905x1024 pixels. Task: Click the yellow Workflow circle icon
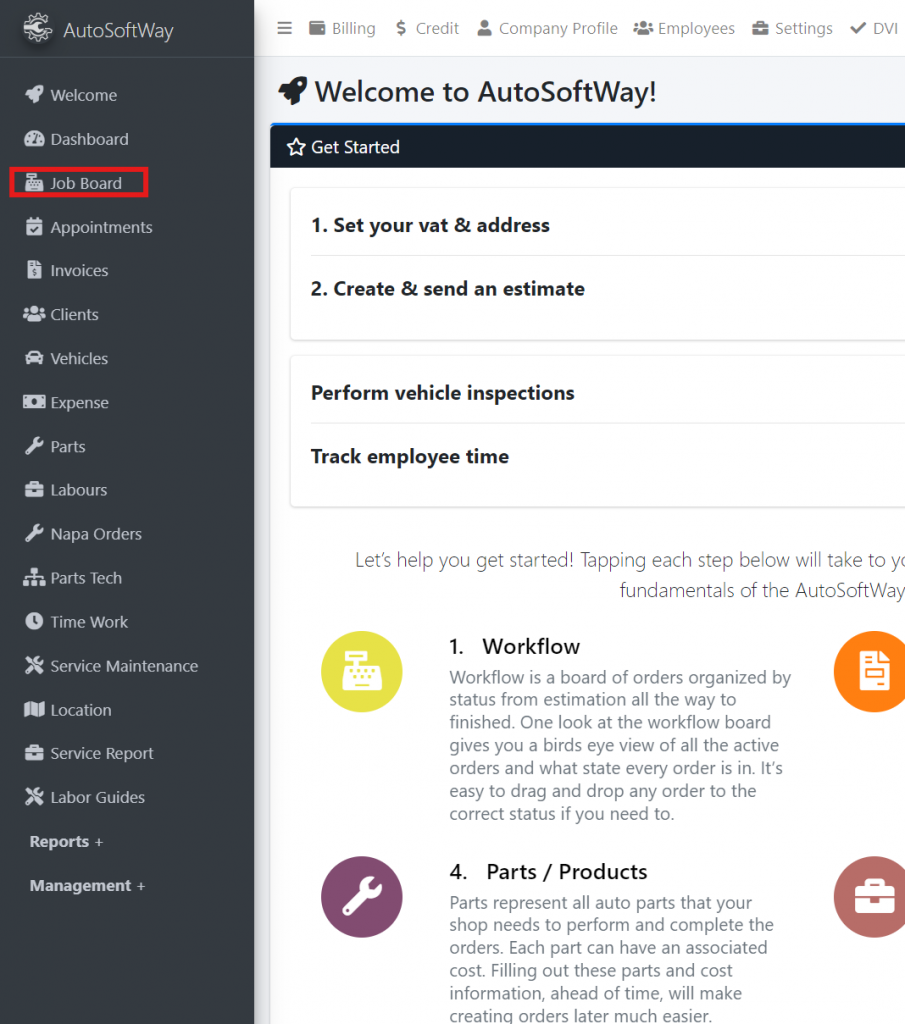[x=362, y=671]
